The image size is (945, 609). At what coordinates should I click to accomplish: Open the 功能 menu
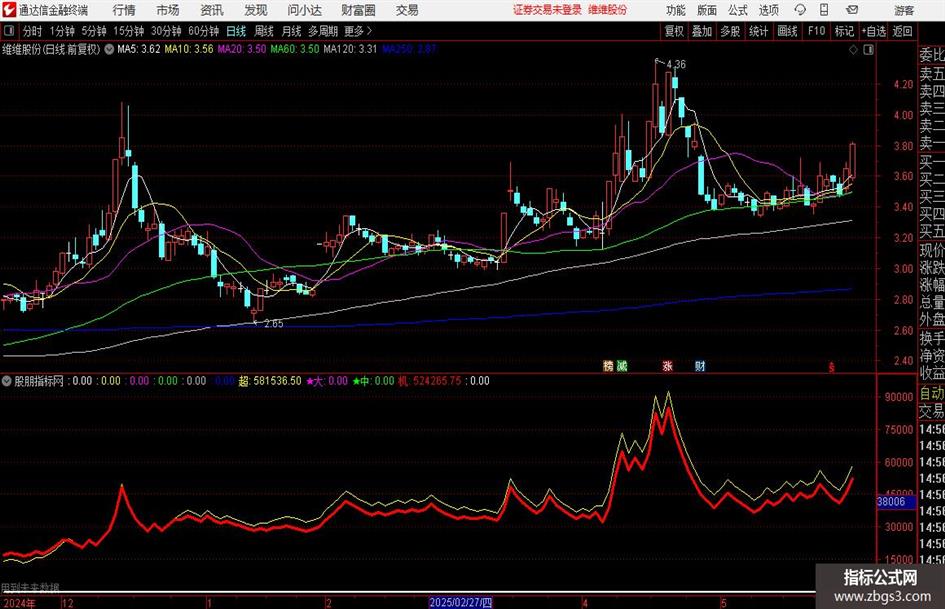click(x=676, y=10)
